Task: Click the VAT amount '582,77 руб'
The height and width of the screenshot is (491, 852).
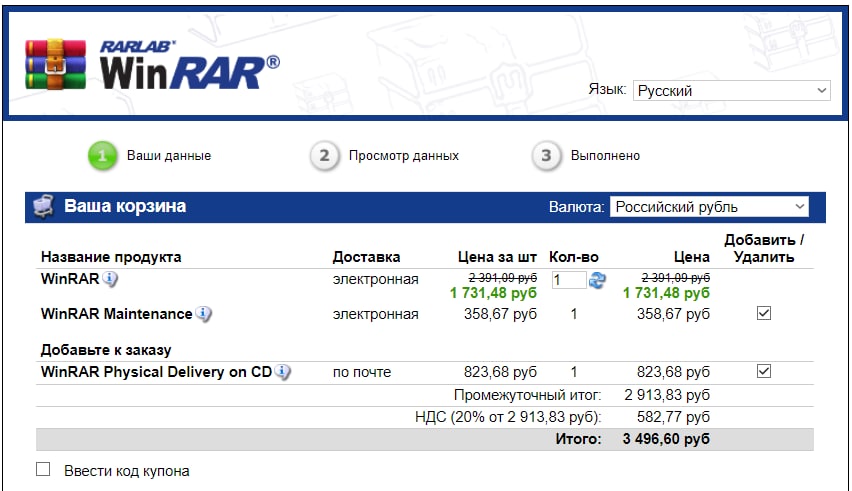Action: pos(673,417)
